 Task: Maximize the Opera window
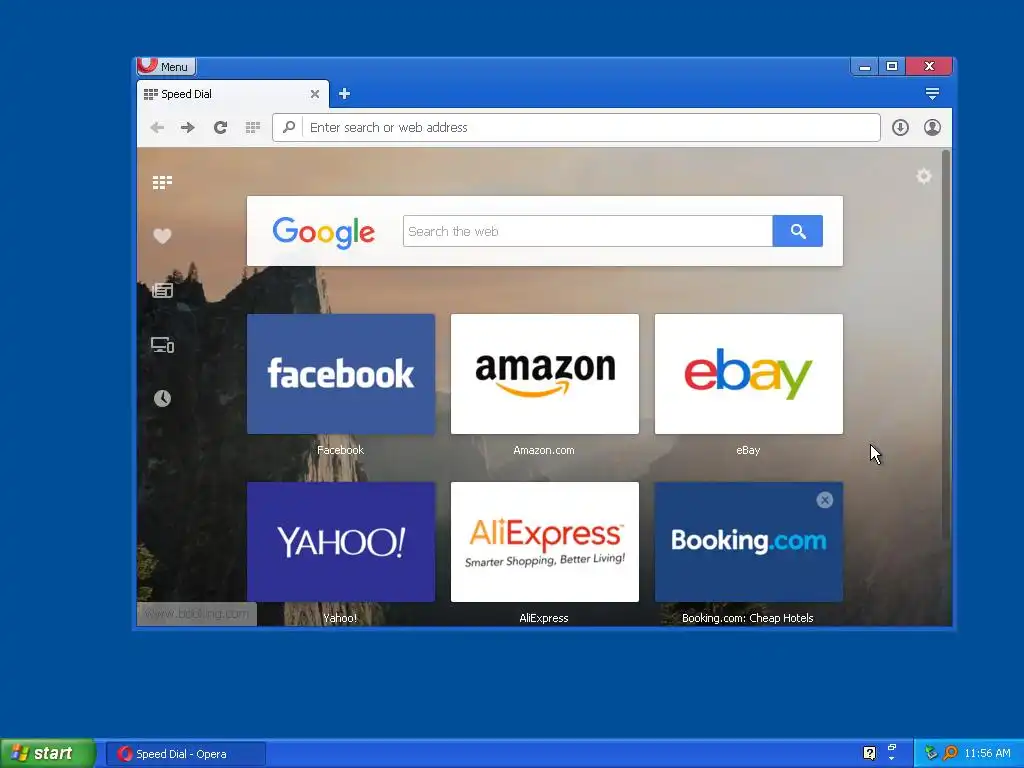892,66
